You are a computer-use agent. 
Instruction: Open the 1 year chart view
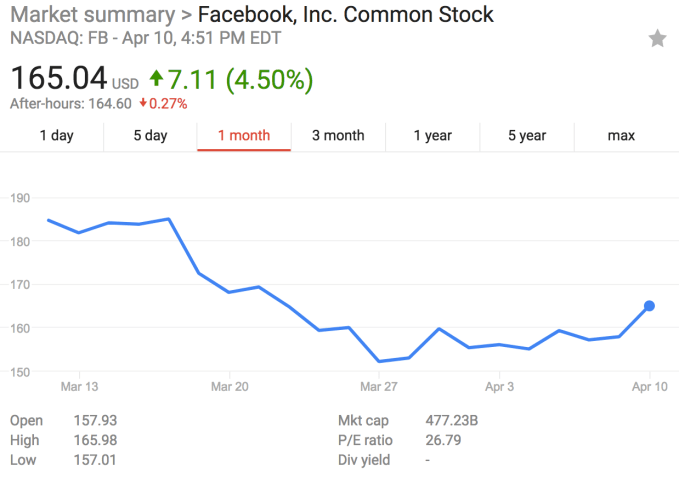[x=432, y=136]
